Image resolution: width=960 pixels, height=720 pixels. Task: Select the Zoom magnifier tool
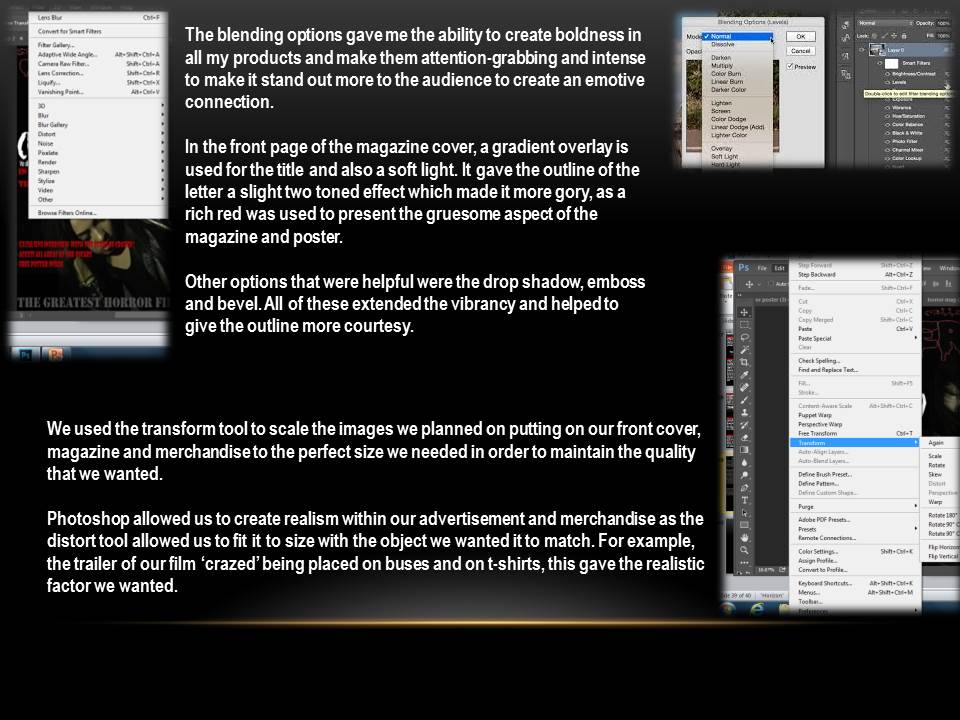click(744, 549)
